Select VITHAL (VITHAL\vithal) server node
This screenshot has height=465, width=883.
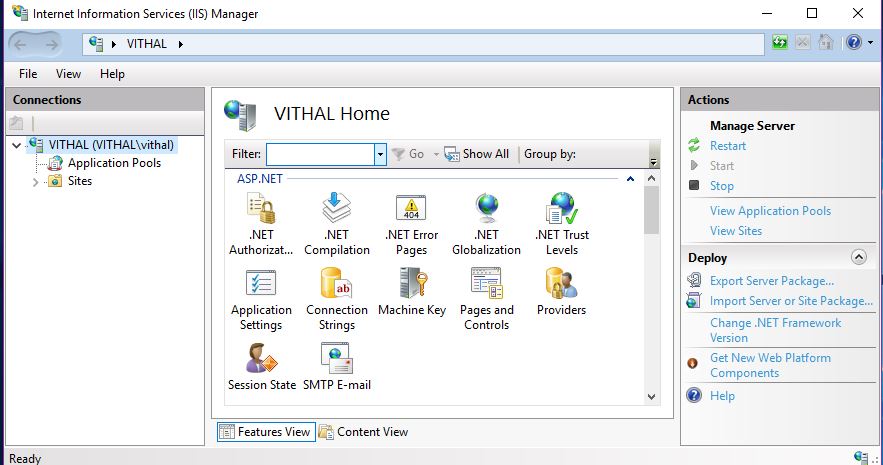(x=111, y=145)
